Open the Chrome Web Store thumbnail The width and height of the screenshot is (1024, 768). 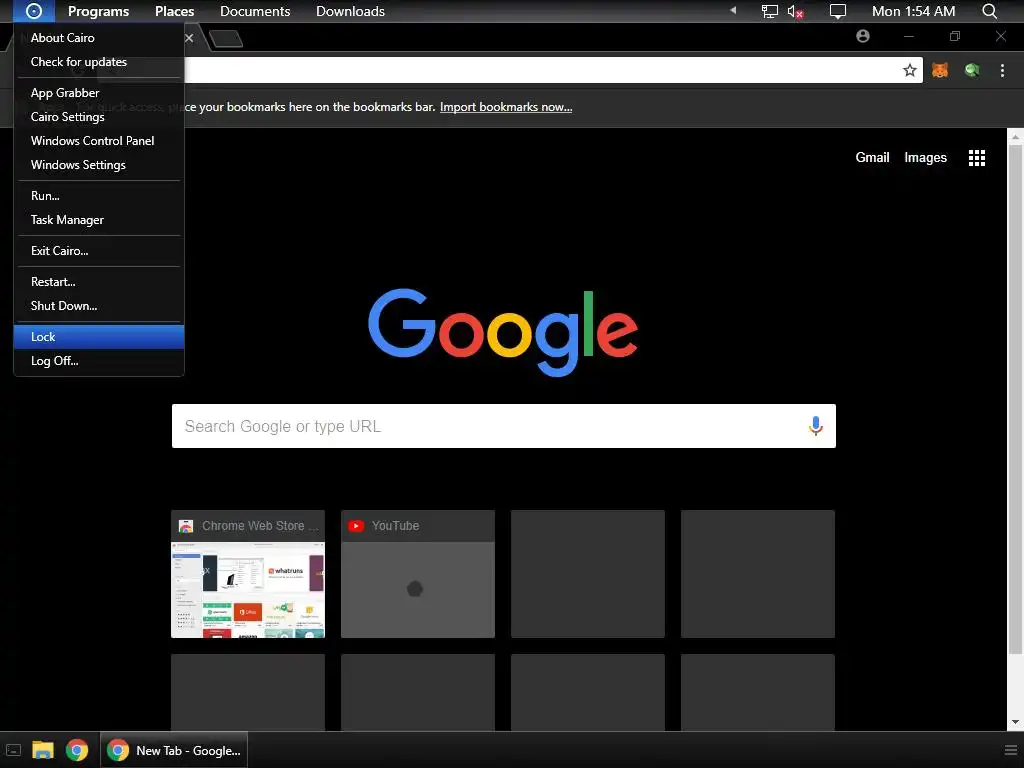248,574
